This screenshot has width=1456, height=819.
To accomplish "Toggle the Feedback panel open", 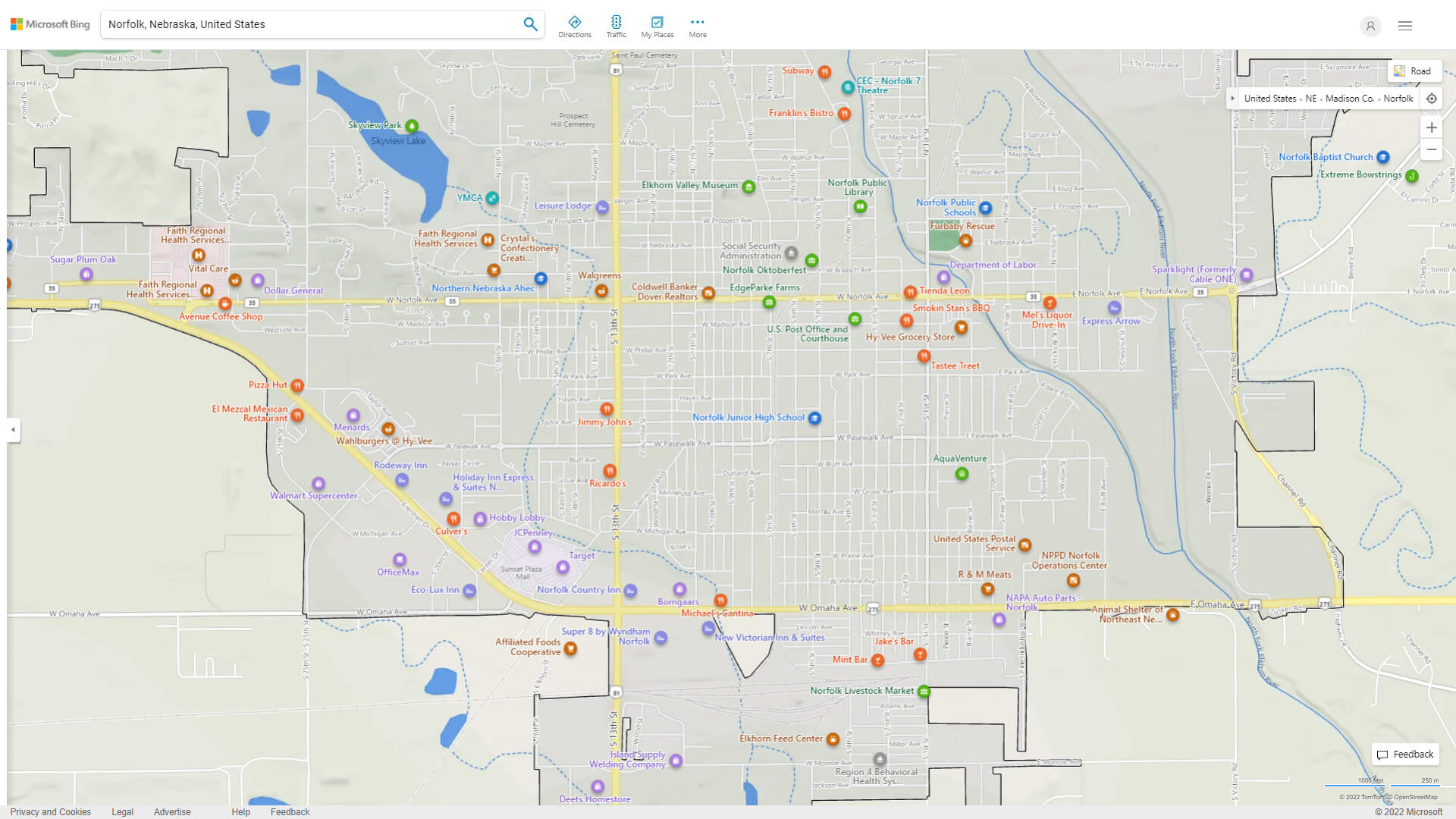I will [x=1405, y=754].
